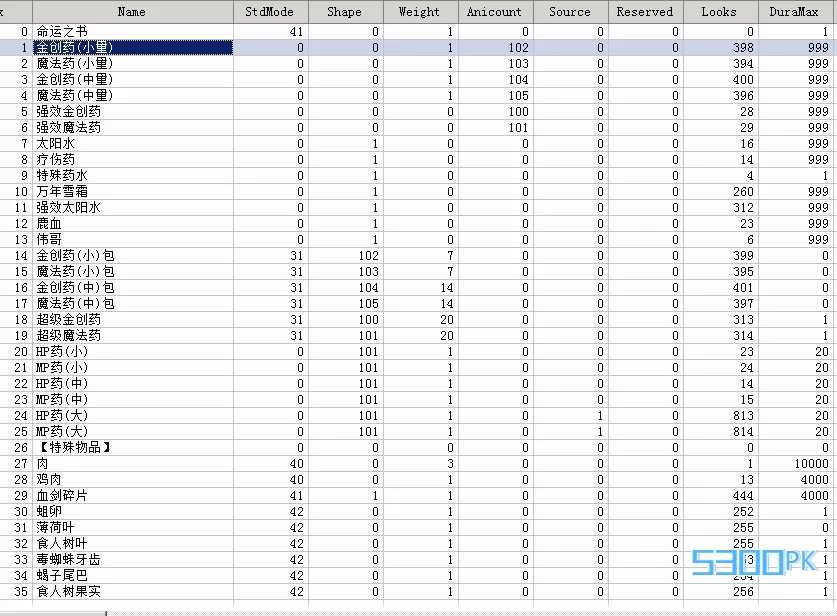Click the 魔法药(中)包 name cell
837x616 pixels.
tap(133, 304)
